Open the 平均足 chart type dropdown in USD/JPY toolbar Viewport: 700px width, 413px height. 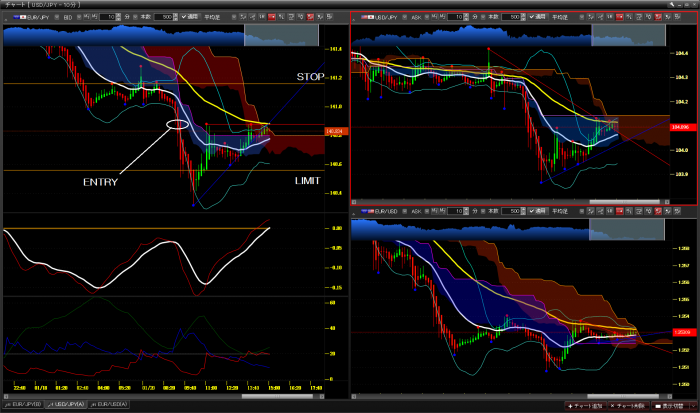582,17
